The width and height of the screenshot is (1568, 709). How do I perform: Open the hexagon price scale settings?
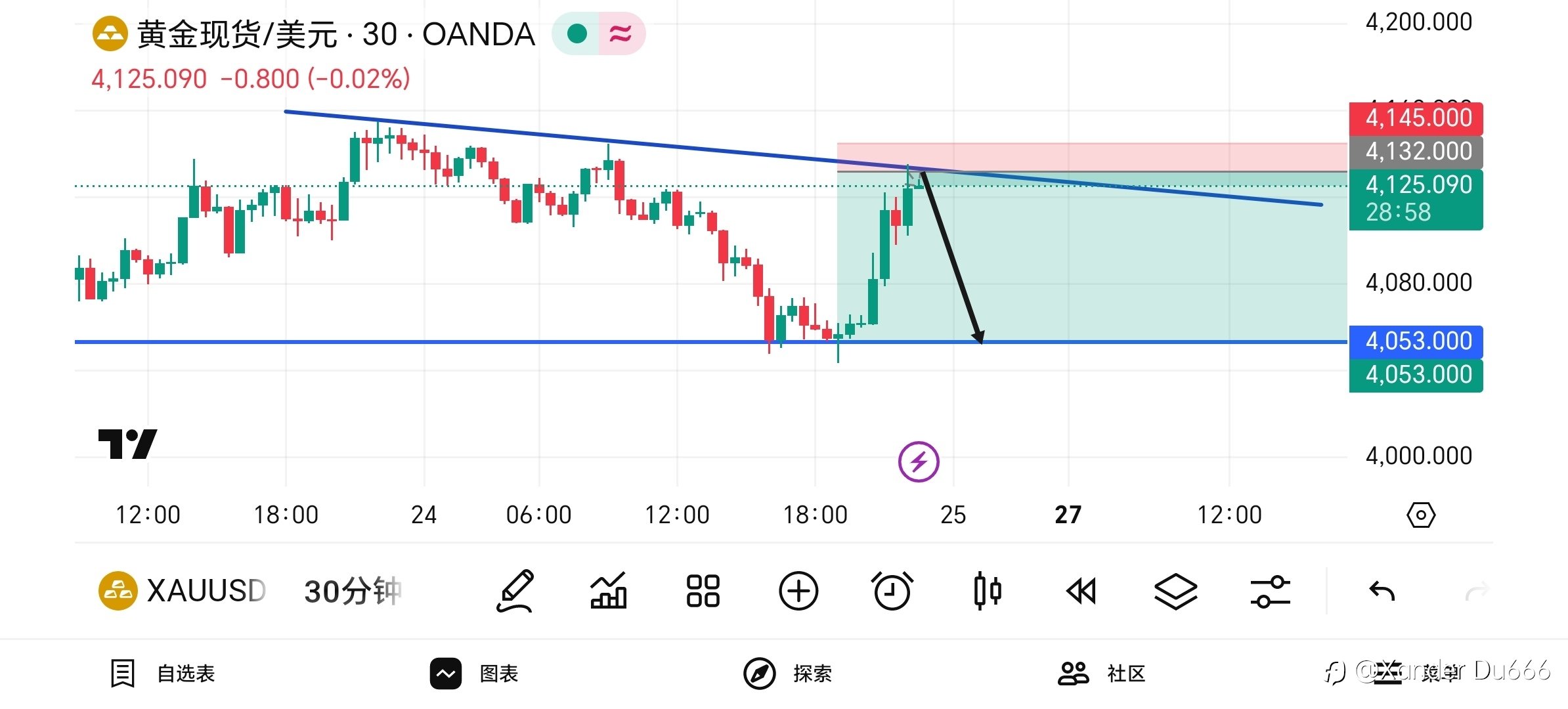pos(1421,515)
